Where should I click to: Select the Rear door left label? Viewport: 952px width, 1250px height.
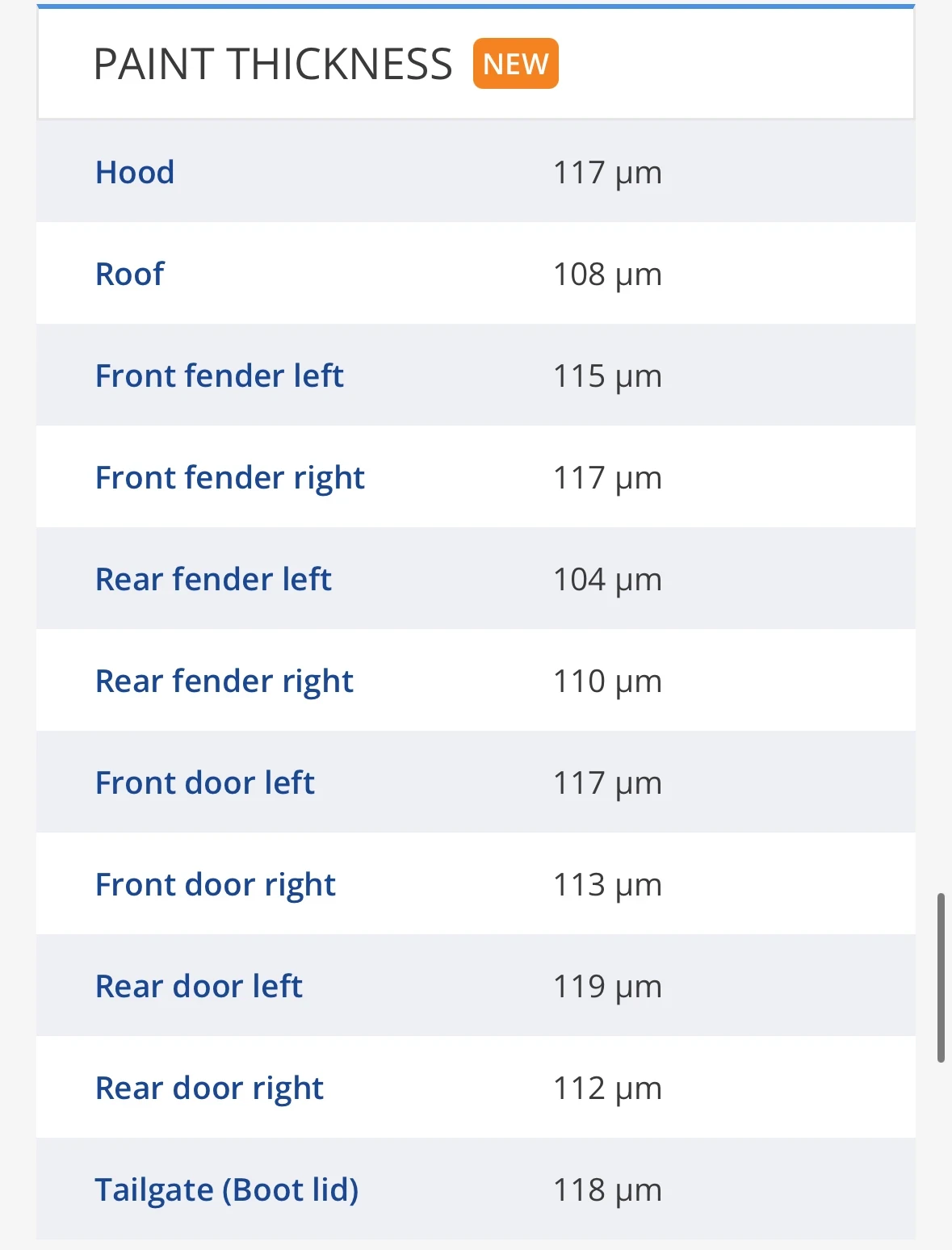[x=199, y=986]
